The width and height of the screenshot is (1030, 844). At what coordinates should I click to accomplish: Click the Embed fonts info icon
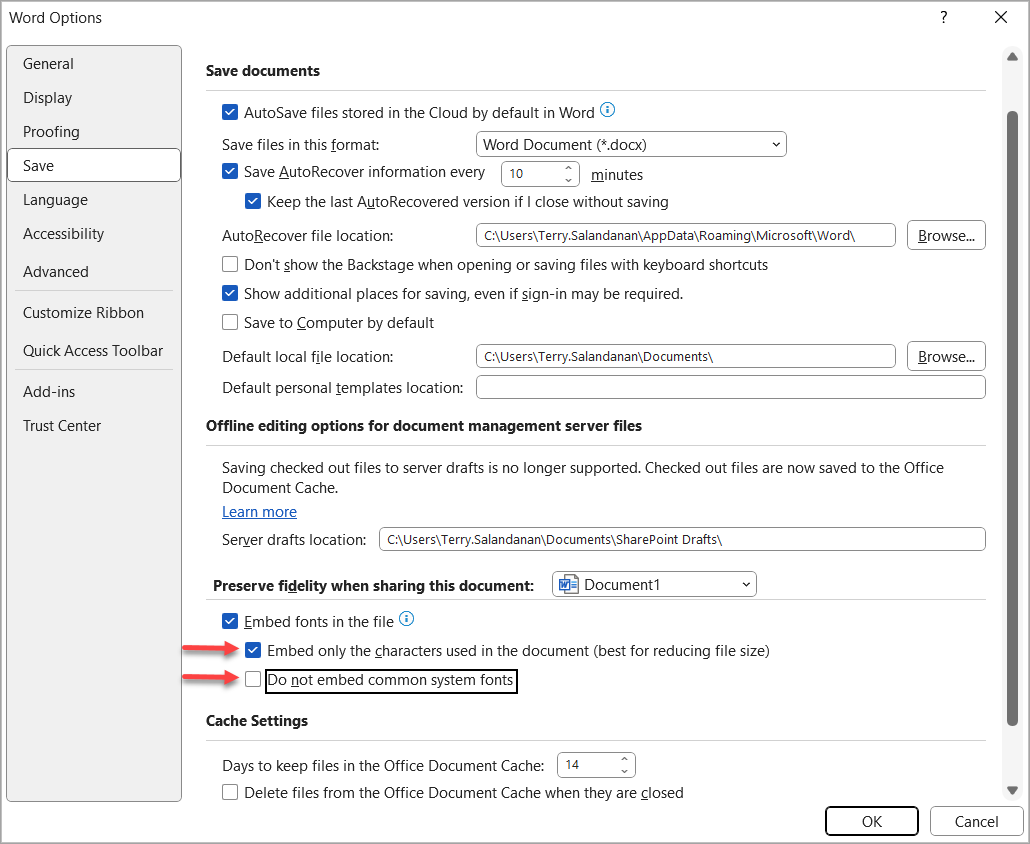click(x=407, y=619)
